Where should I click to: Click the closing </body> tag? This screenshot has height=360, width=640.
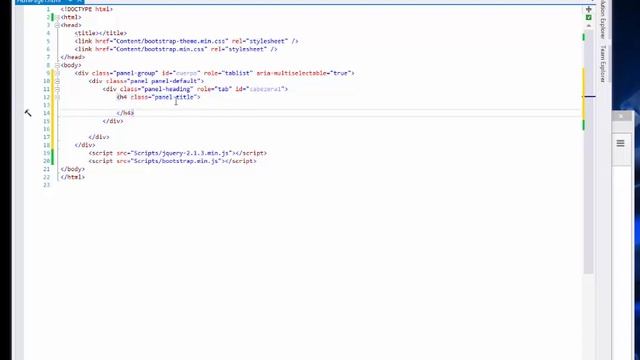(x=73, y=169)
